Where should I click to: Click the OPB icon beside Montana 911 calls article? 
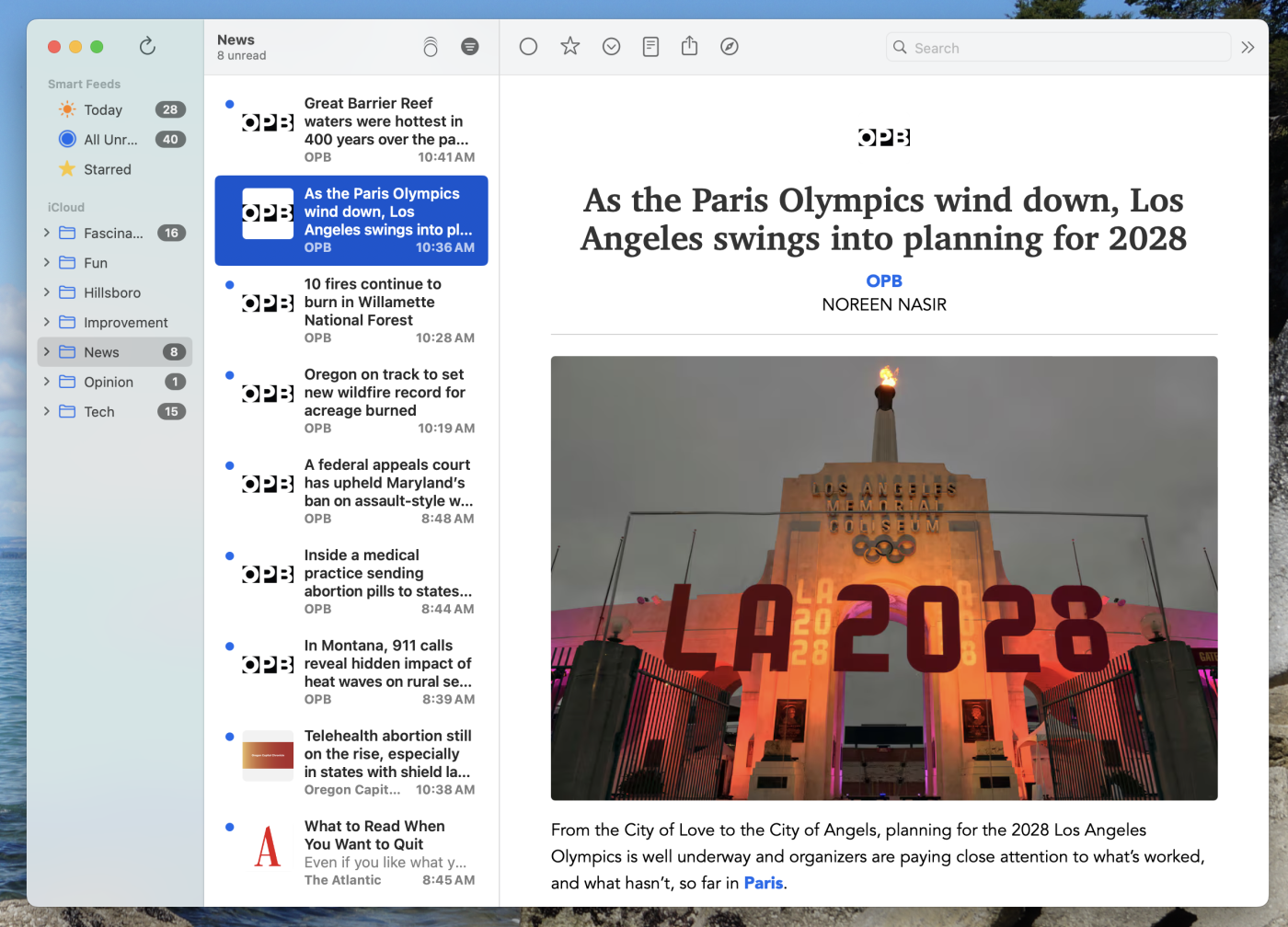(268, 665)
